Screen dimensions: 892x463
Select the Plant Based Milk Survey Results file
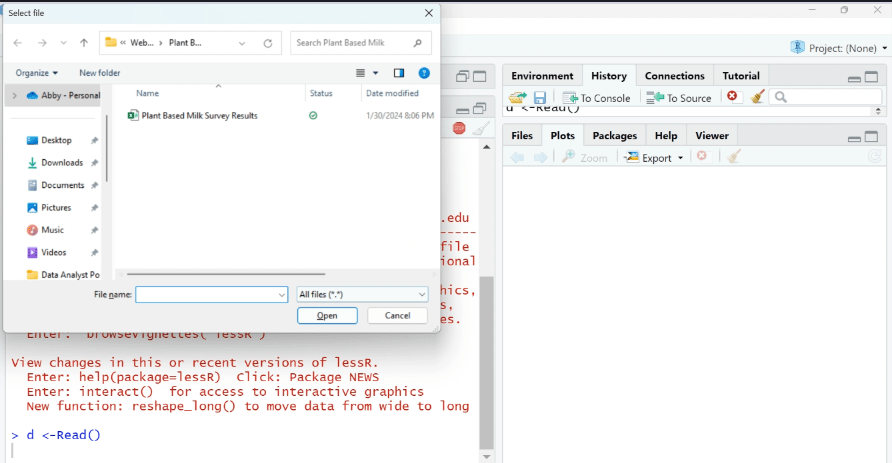[199, 116]
